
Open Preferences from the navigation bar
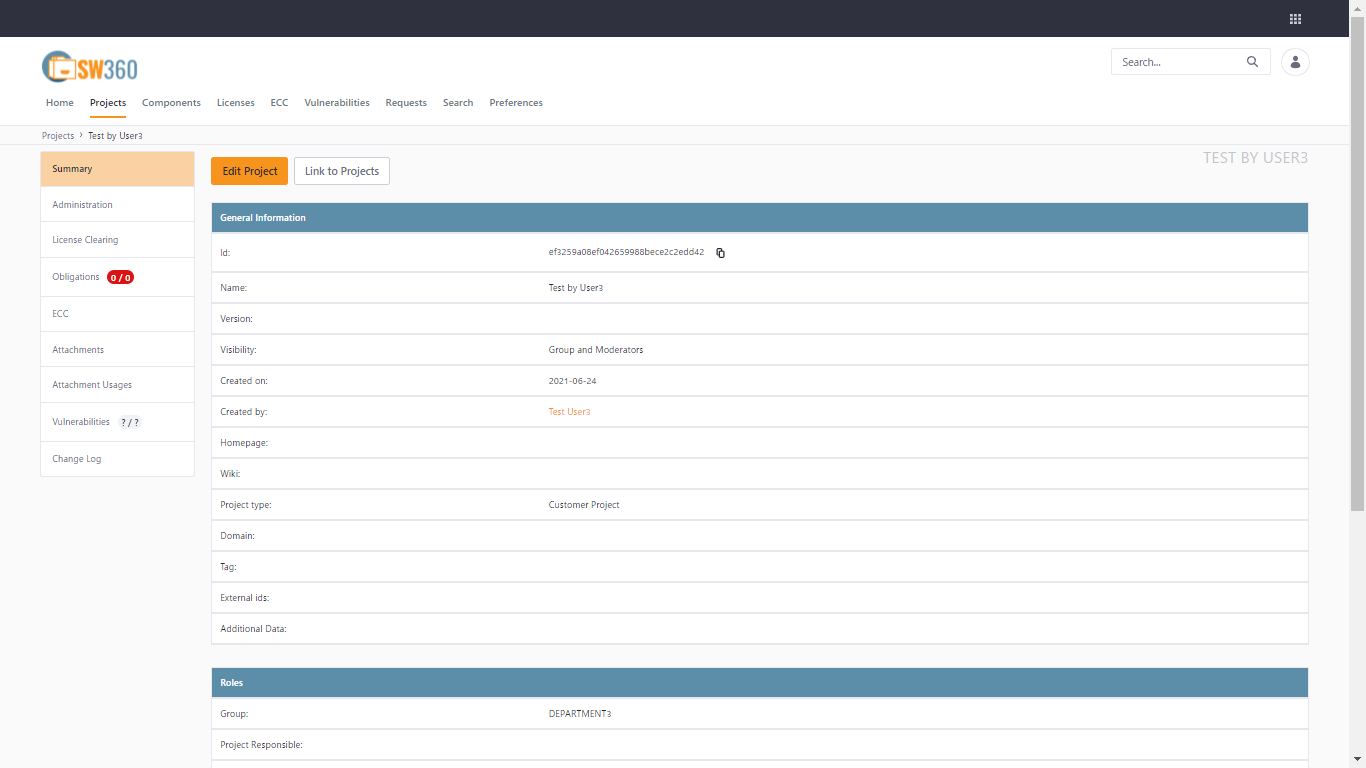point(516,102)
